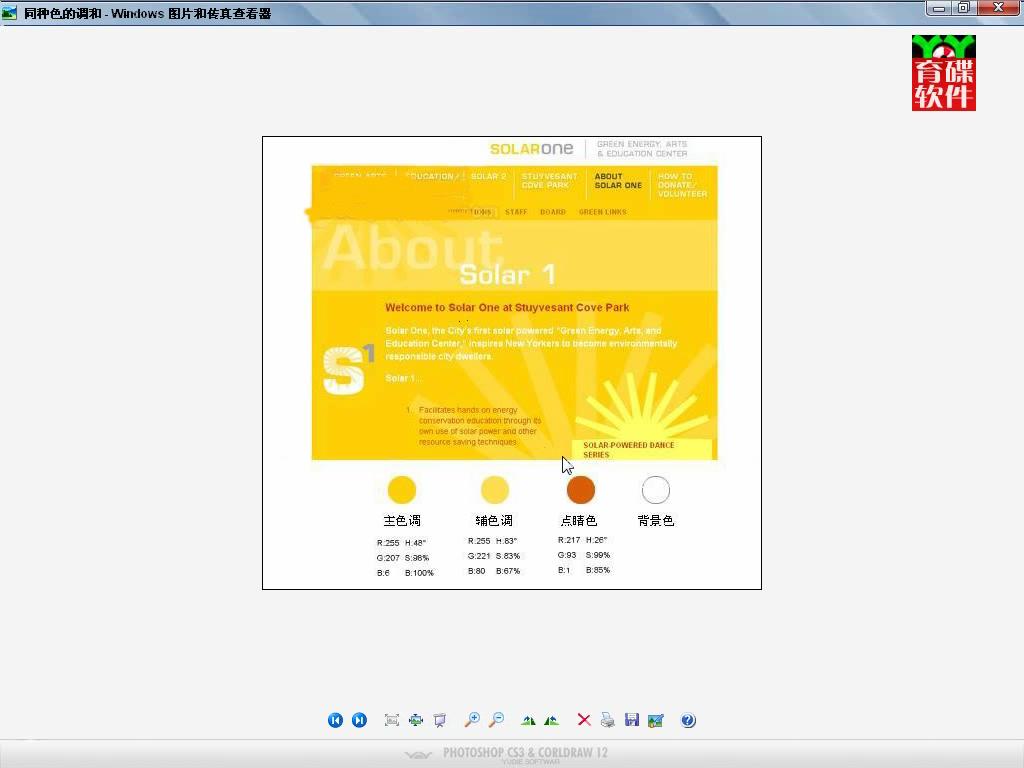The image size is (1024, 768).
Task: Click the 点睛色 label
Action: point(579,520)
